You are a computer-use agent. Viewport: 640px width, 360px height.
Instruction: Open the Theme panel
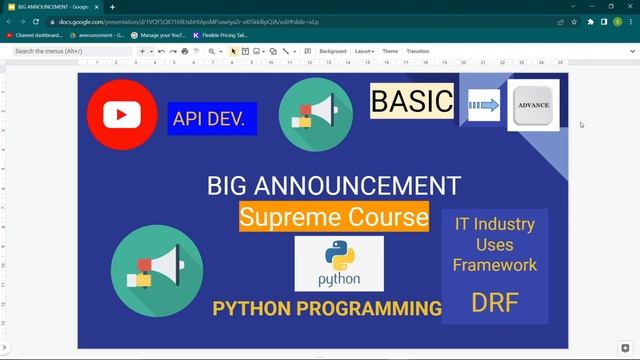[390, 51]
